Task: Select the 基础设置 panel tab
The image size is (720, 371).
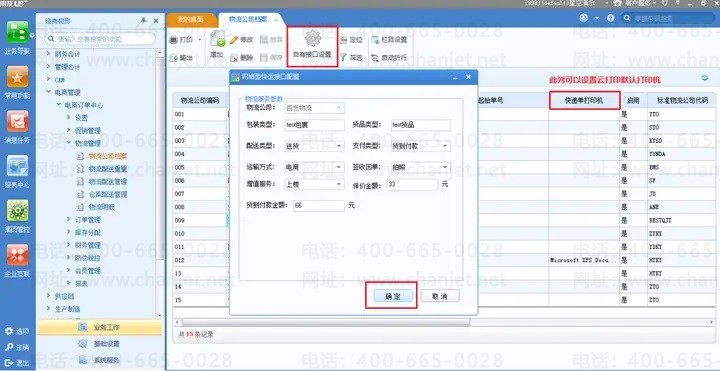Action: click(99, 343)
